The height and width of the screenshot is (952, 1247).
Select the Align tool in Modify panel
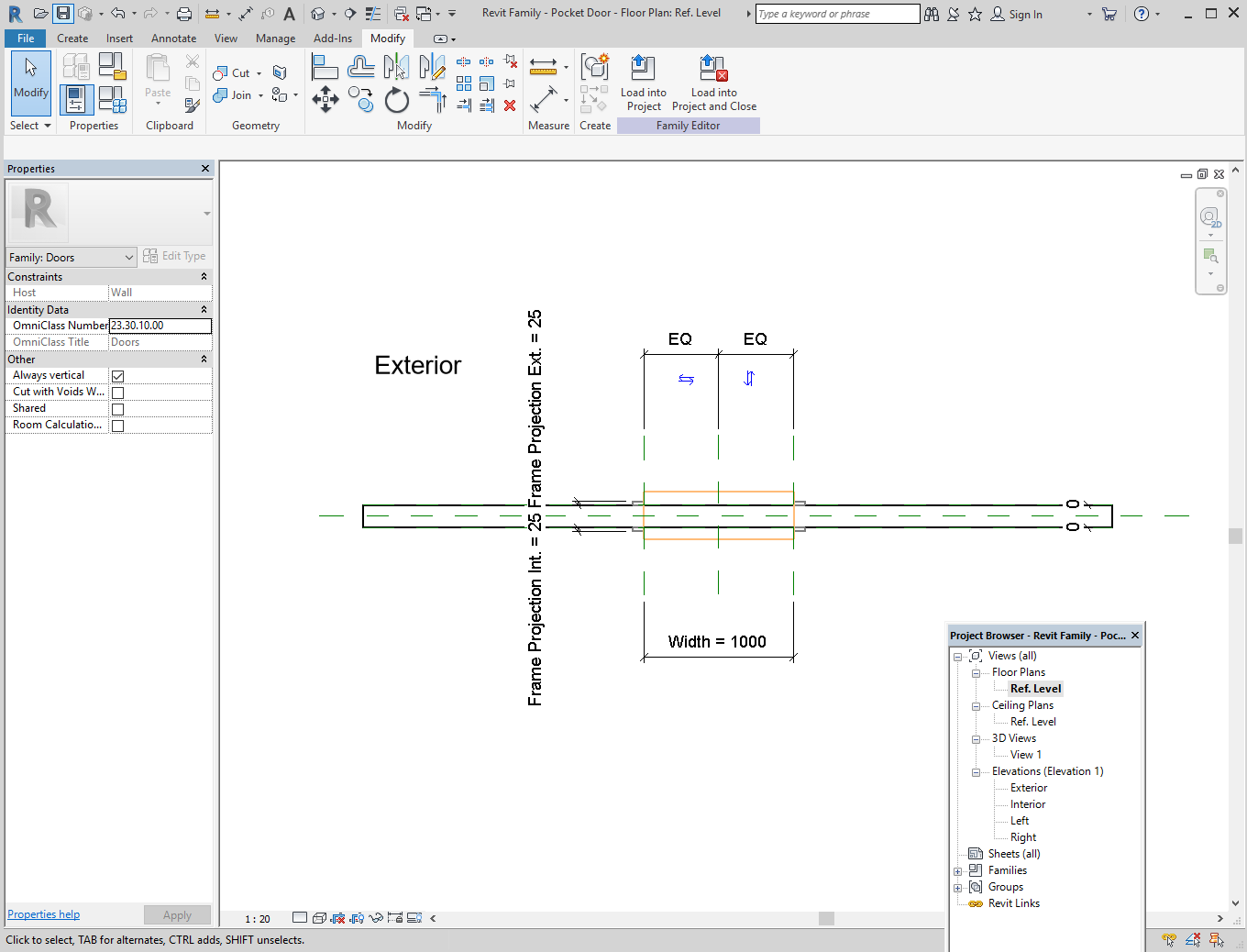[x=325, y=67]
